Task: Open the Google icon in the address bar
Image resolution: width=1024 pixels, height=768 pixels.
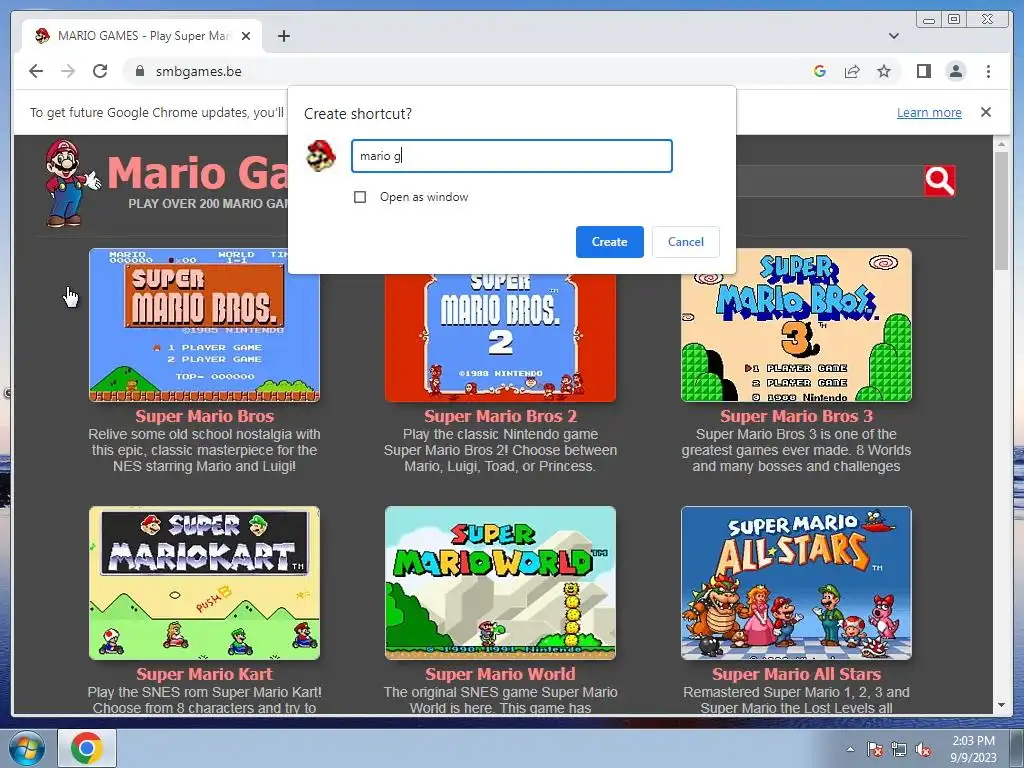Action: click(820, 71)
